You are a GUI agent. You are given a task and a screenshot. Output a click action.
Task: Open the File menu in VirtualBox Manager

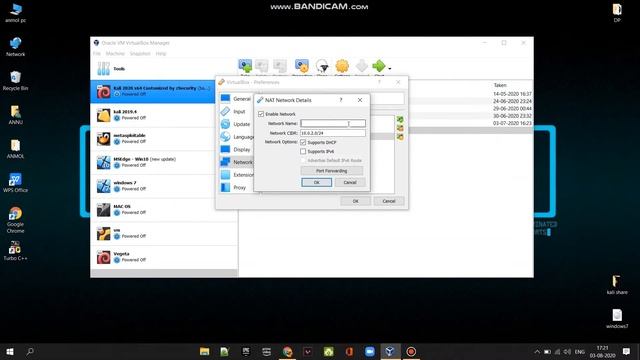pyautogui.click(x=97, y=53)
